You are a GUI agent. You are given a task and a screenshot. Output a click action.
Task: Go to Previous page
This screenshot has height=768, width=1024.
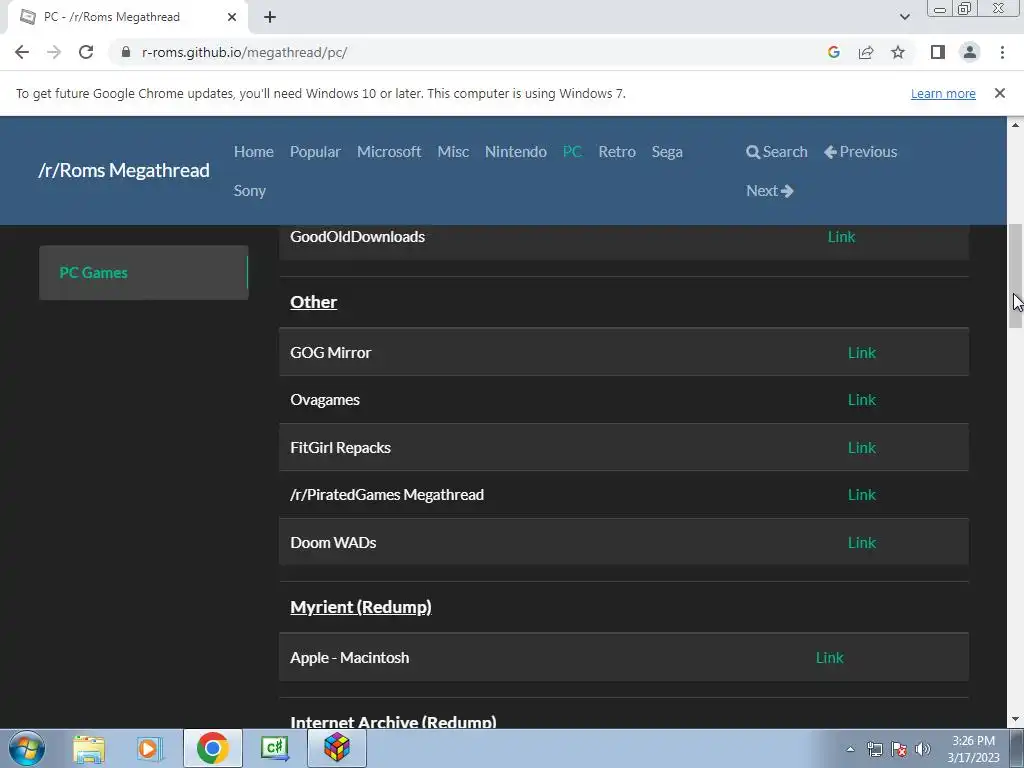tap(861, 152)
